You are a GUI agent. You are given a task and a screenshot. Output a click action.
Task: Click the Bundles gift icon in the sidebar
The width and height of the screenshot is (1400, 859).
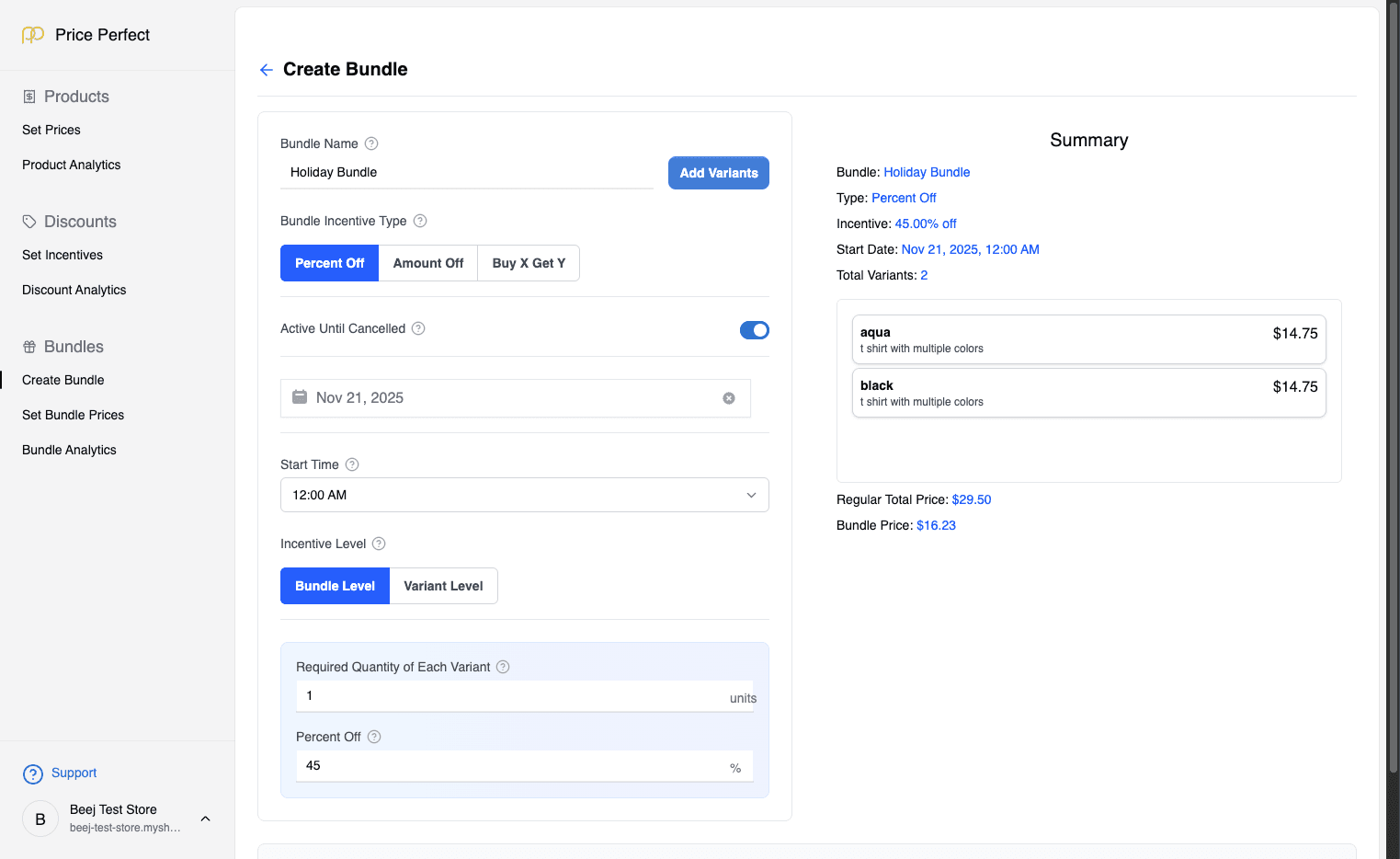pyautogui.click(x=28, y=347)
